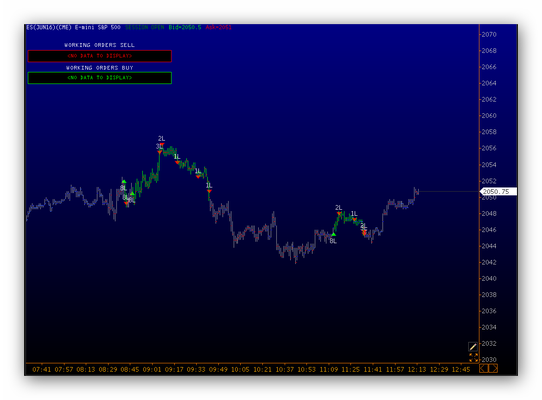Select the current price tag 2050.75

[x=498, y=192]
